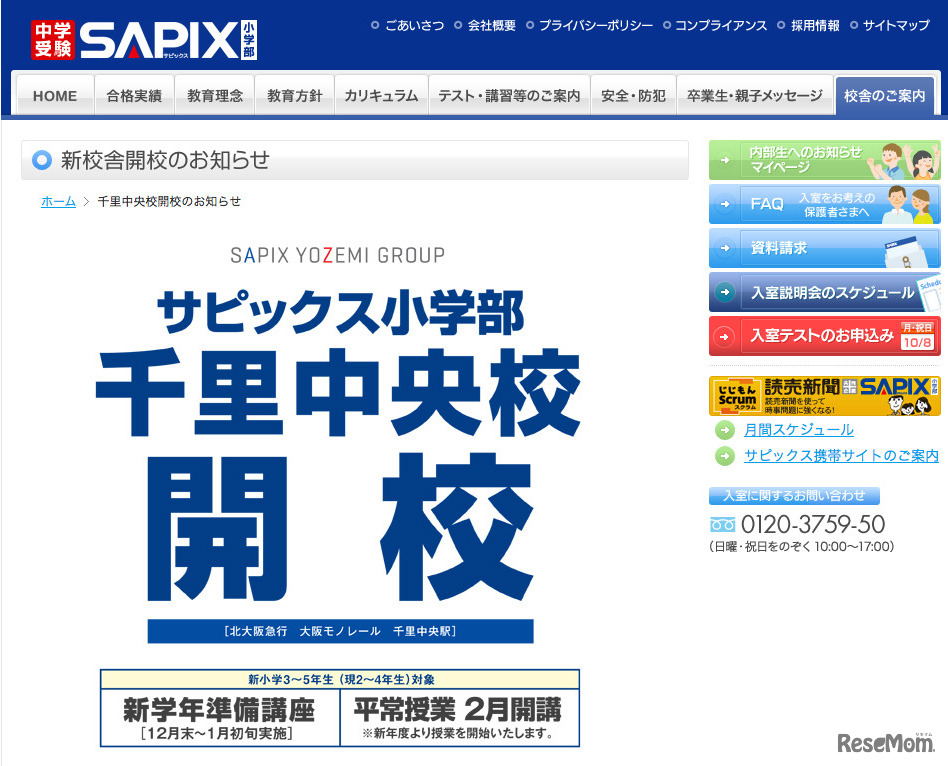Click the arrow icon on 入室テストのお申込み banner
This screenshot has height=766, width=948.
tap(724, 336)
